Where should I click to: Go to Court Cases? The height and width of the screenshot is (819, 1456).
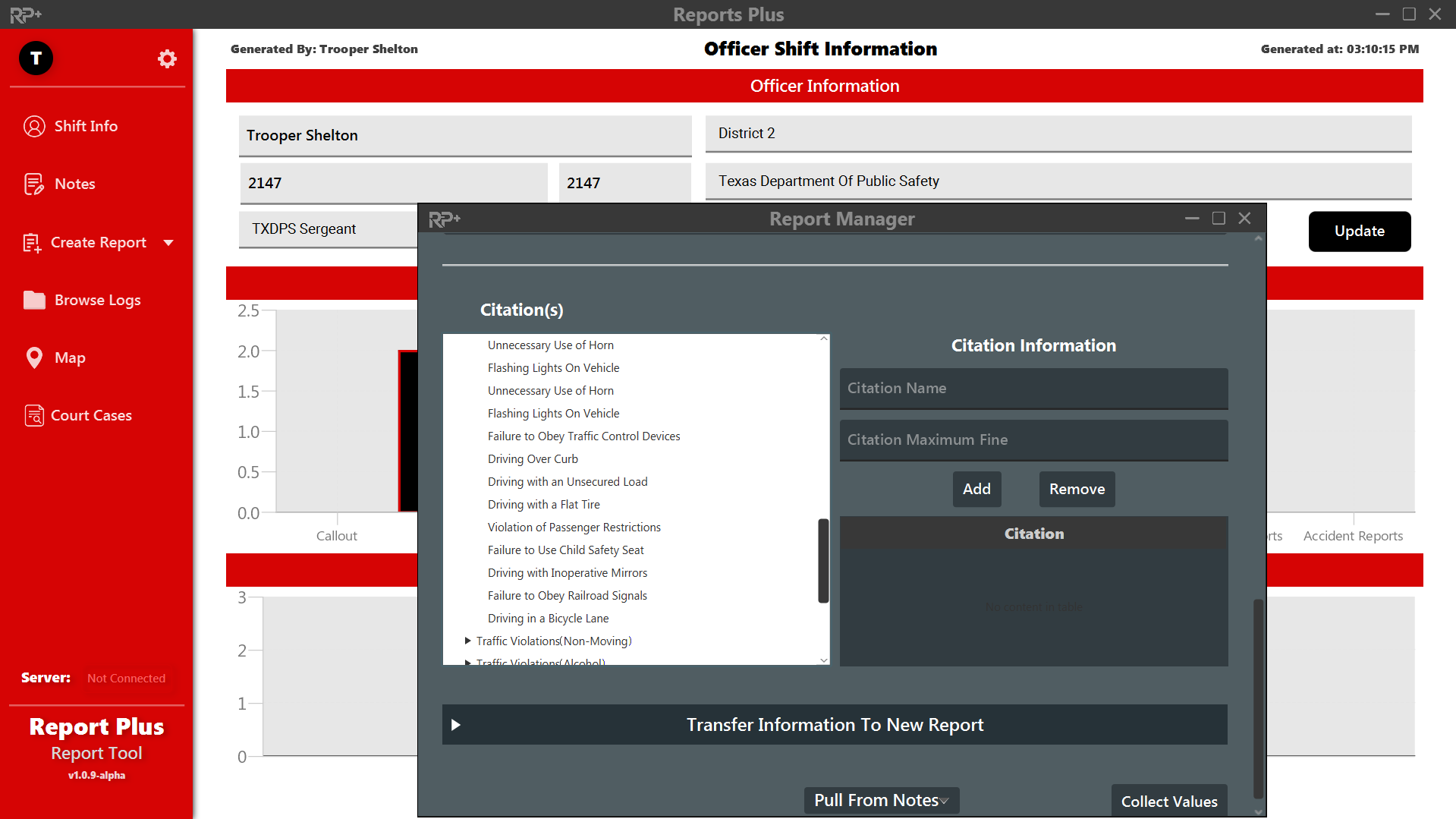[x=90, y=415]
